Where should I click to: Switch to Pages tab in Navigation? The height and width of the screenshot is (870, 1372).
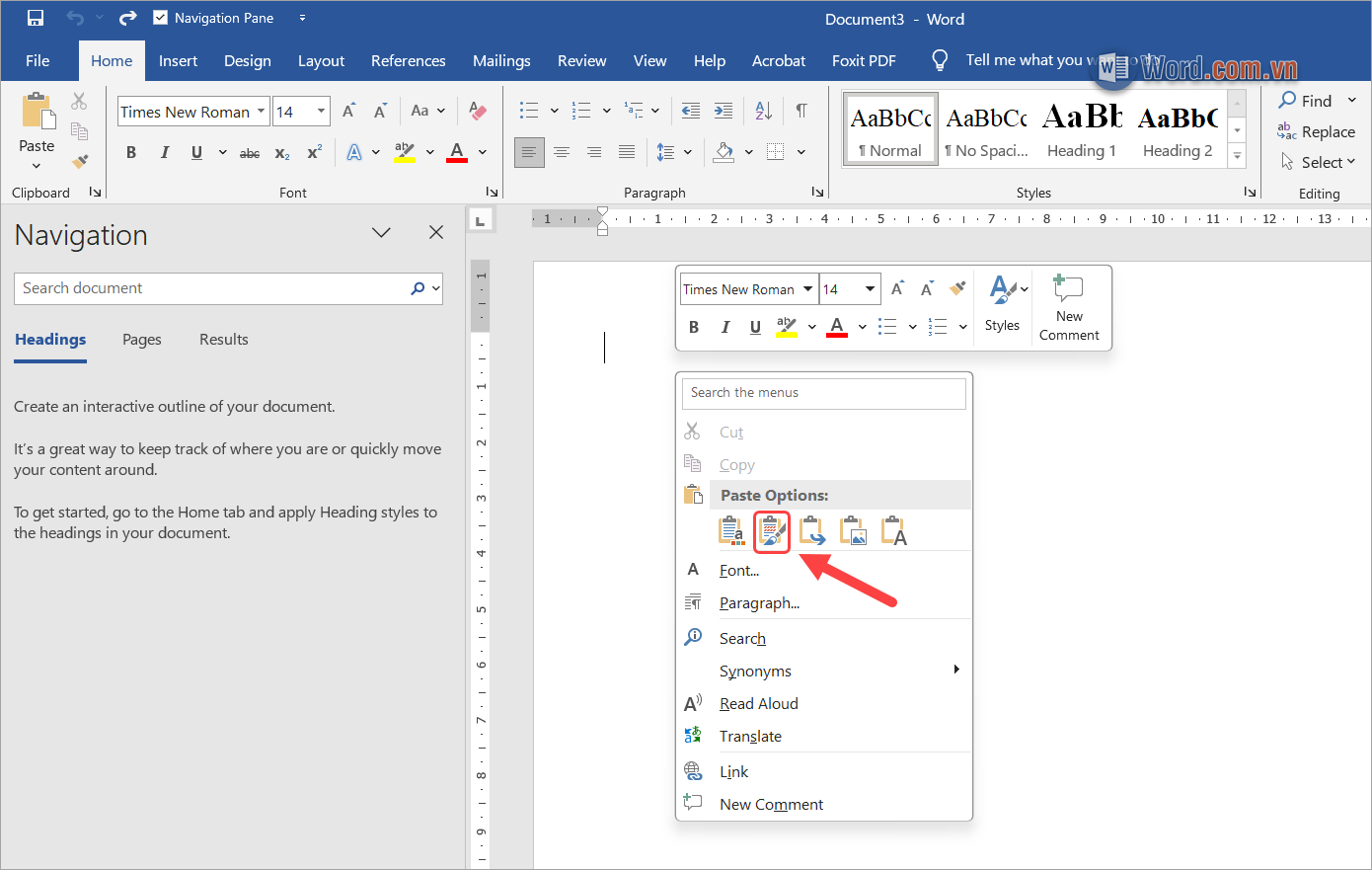coord(142,340)
